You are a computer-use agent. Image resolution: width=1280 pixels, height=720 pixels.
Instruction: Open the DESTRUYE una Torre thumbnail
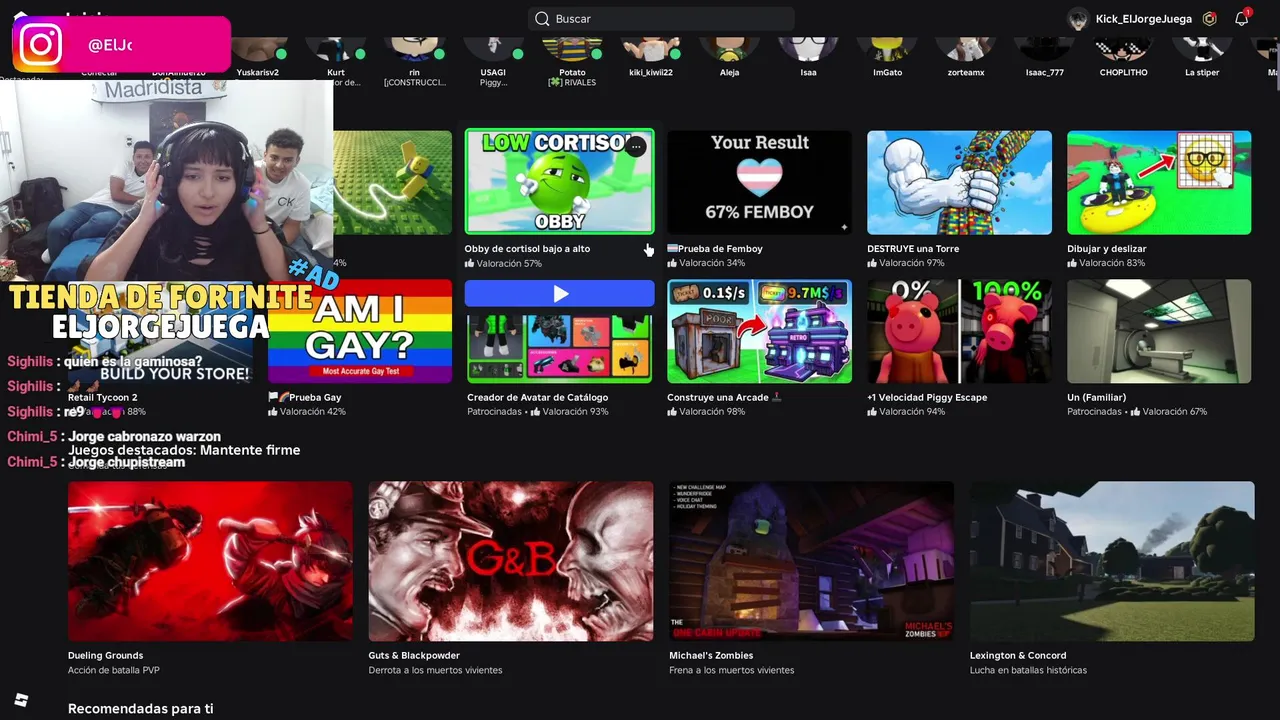tap(959, 182)
